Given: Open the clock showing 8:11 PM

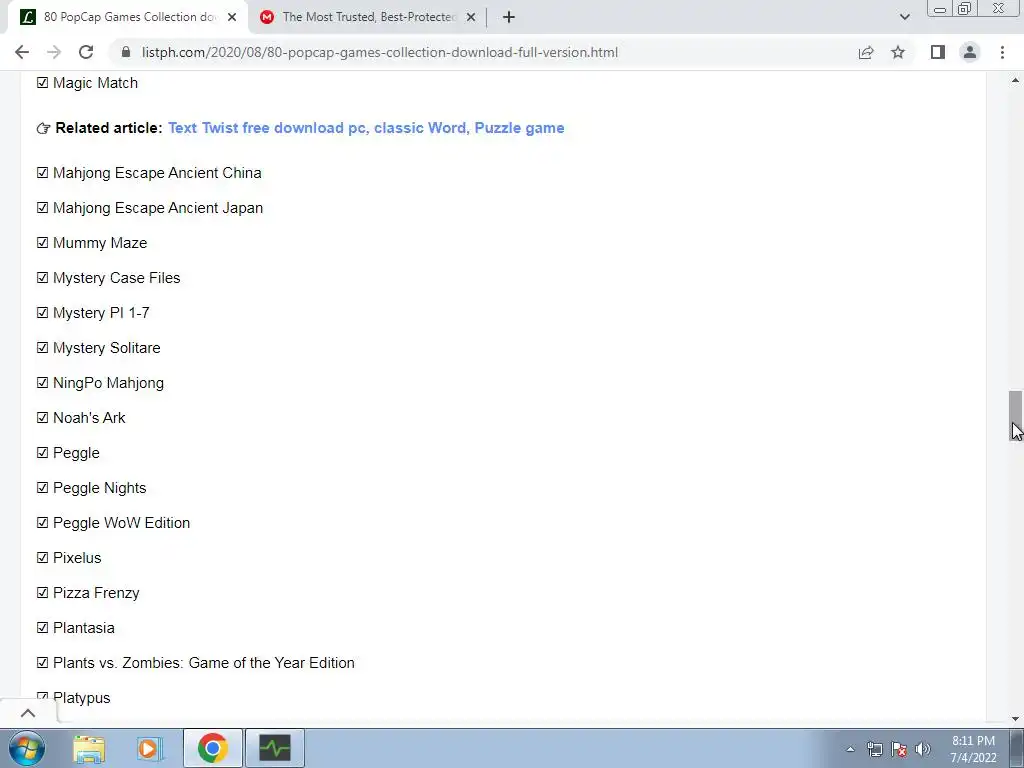Looking at the screenshot, I should point(973,749).
